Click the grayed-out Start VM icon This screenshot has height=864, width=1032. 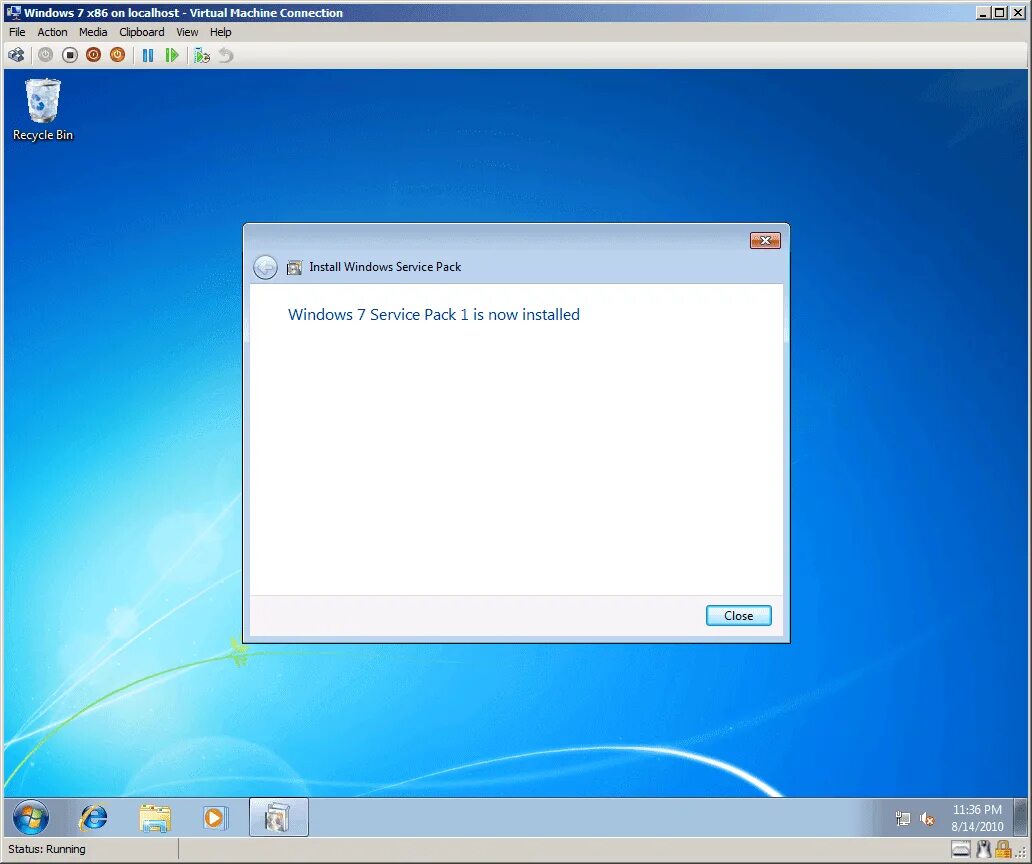[45, 55]
